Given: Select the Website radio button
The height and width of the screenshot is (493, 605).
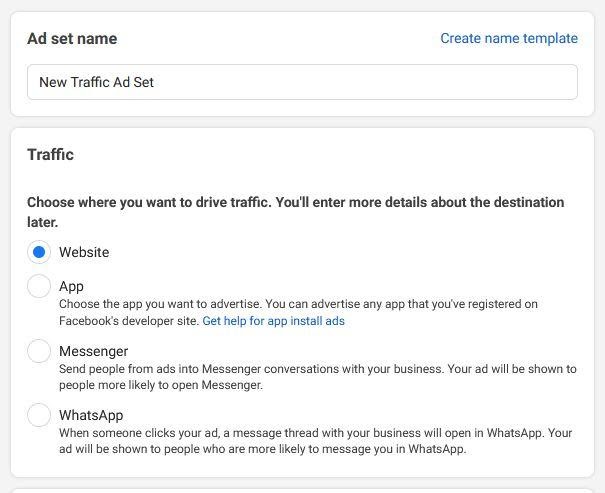Looking at the screenshot, I should click(x=39, y=252).
